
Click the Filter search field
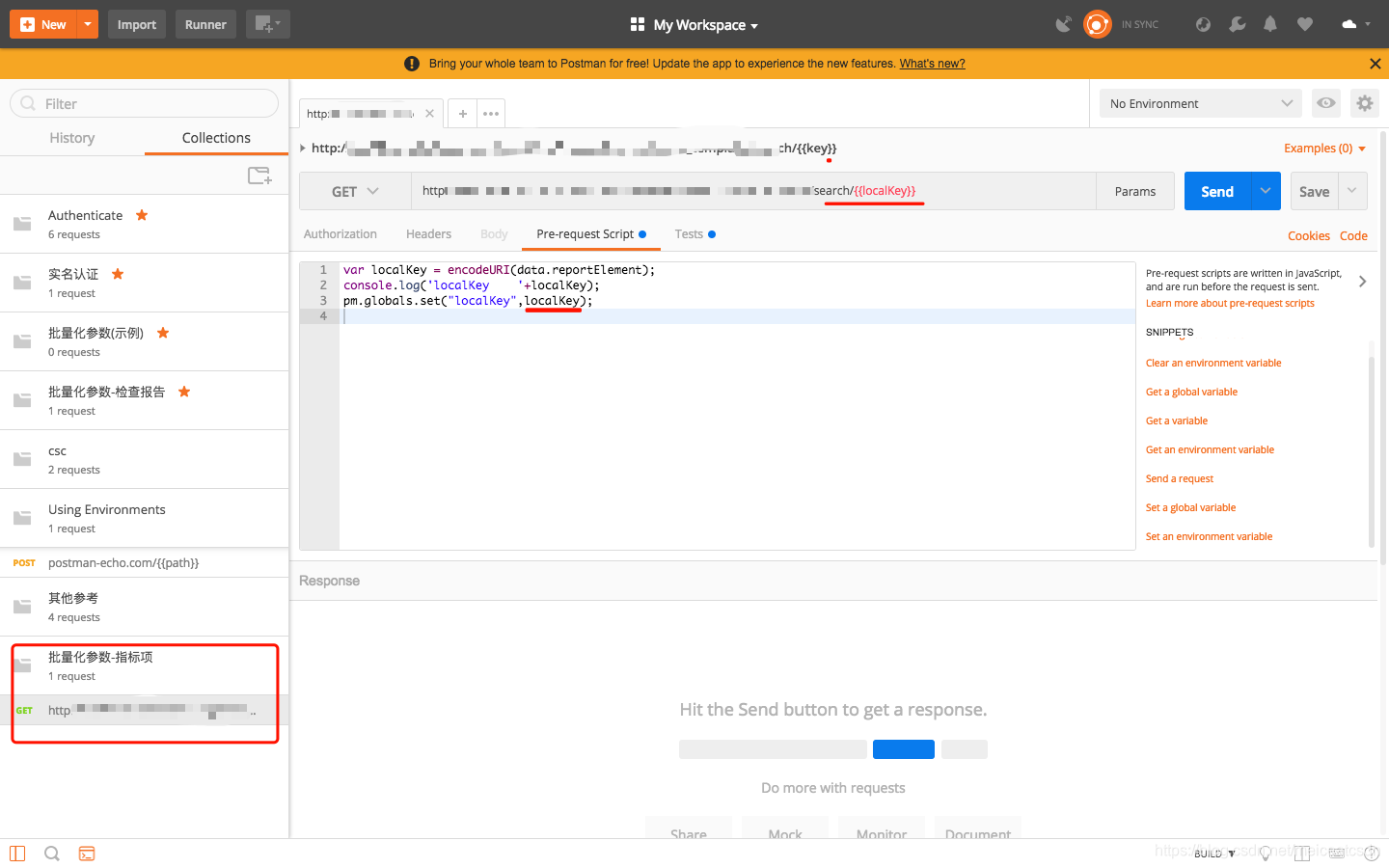[145, 103]
